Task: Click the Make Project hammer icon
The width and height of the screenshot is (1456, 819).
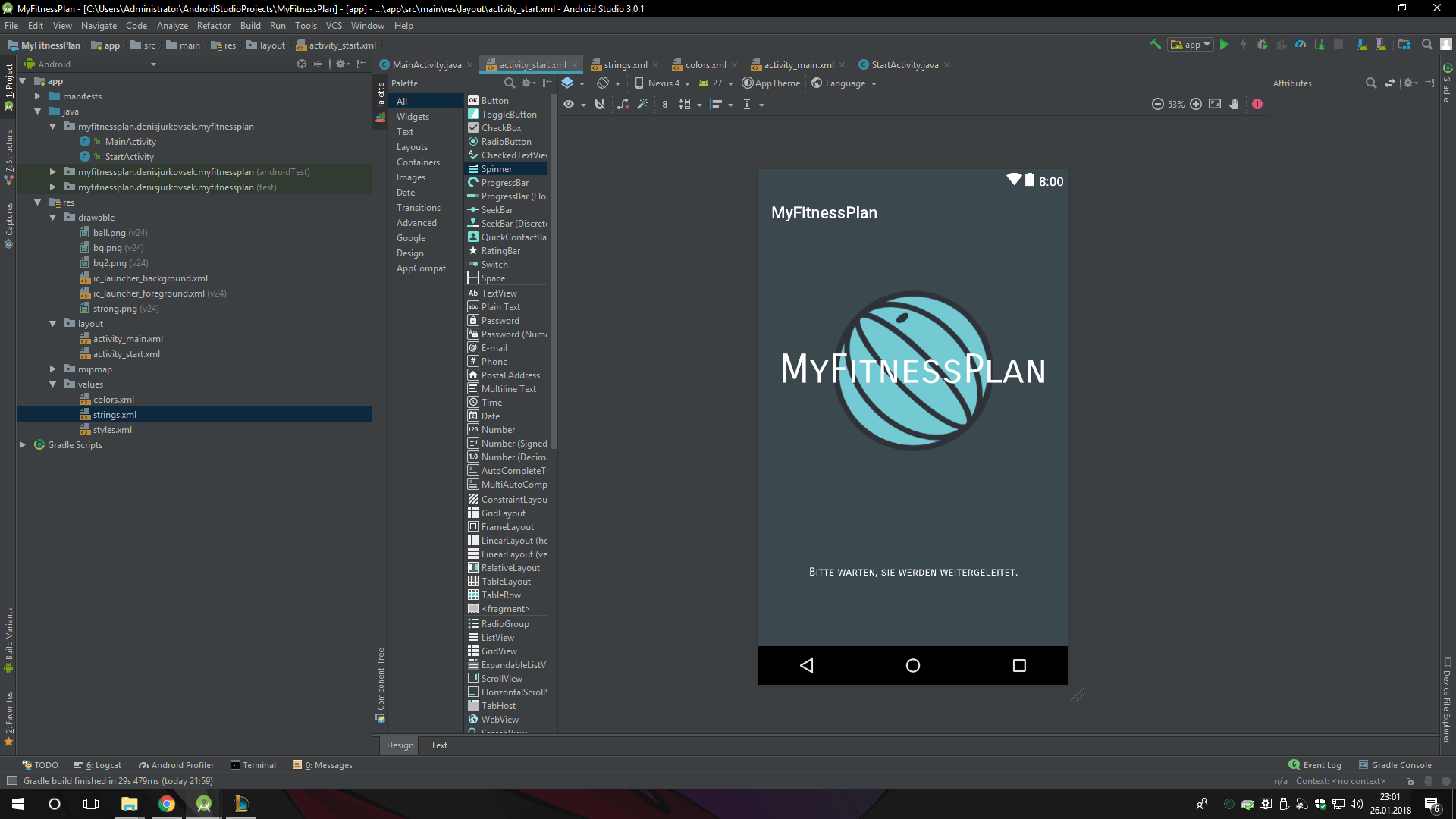Action: (x=1156, y=45)
